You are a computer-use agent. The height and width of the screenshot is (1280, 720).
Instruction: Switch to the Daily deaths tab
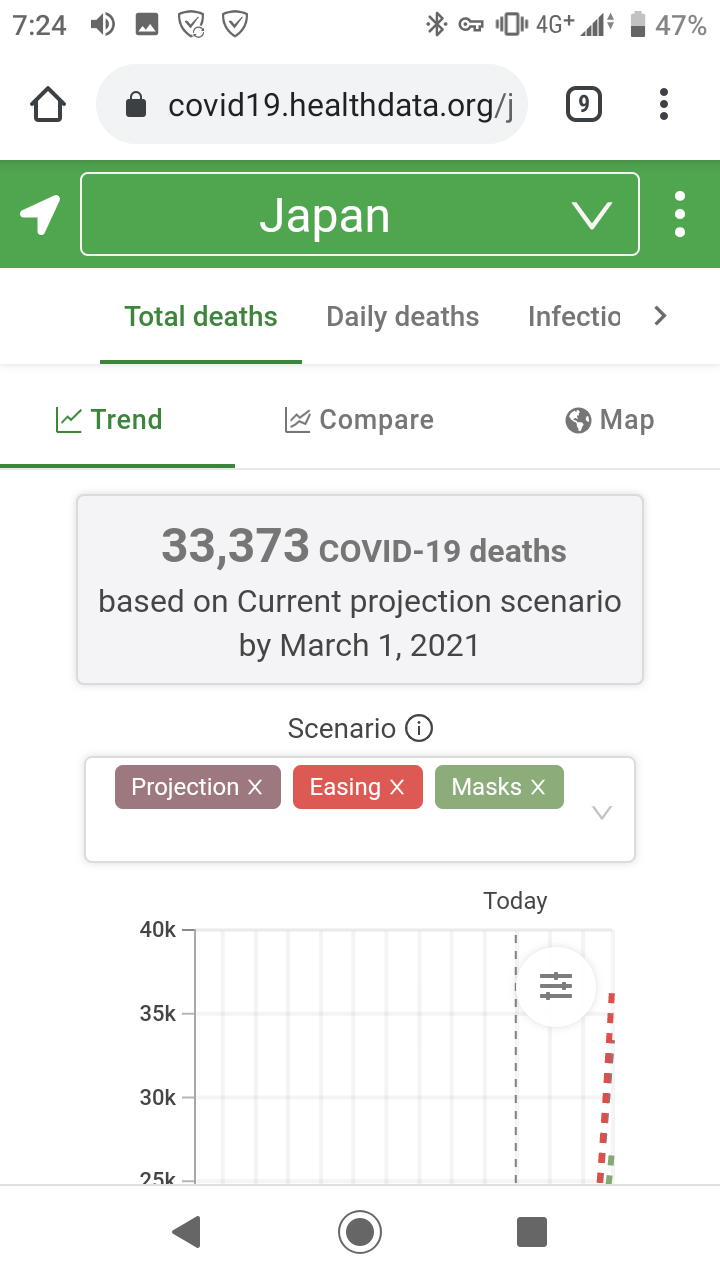pos(402,317)
